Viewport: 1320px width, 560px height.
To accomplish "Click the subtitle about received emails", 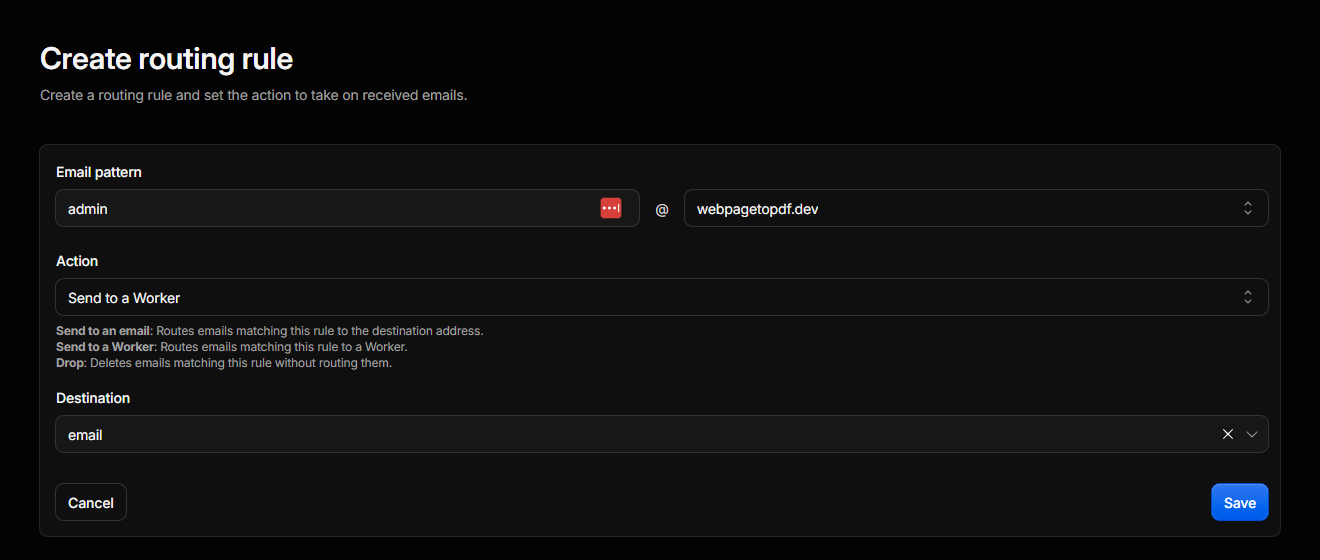I will point(254,96).
